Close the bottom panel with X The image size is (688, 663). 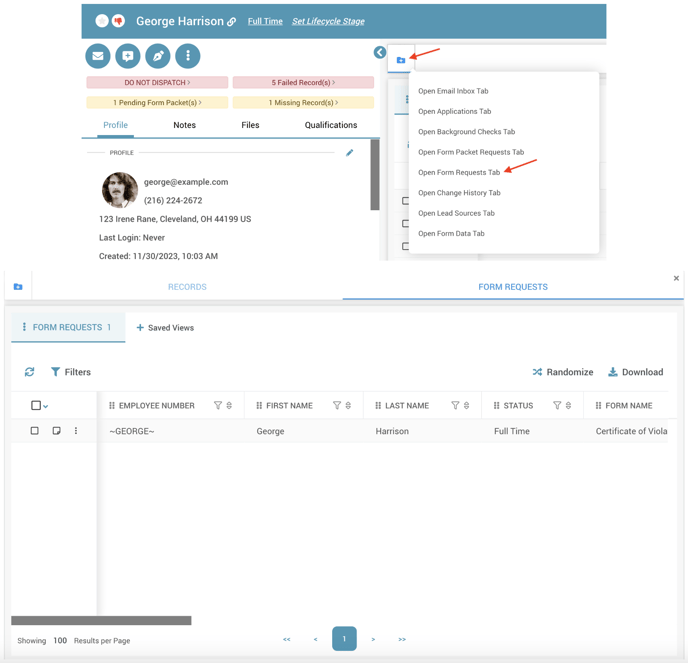pos(676,278)
